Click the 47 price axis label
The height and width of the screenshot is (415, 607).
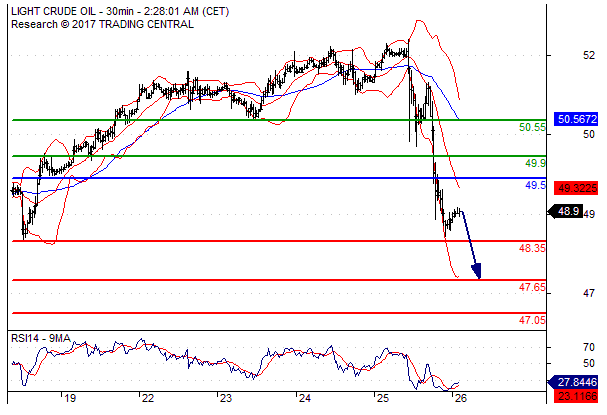click(x=589, y=293)
